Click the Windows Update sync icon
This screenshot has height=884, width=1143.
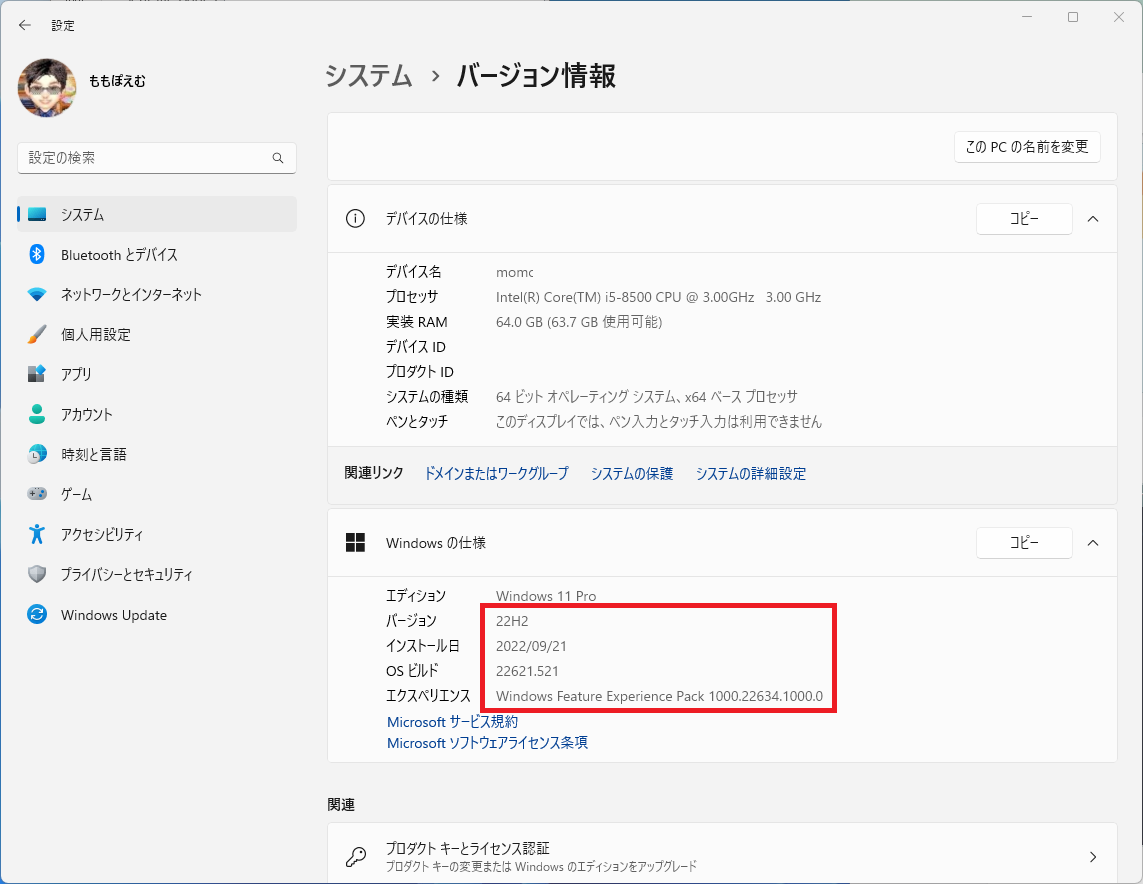pos(37,614)
